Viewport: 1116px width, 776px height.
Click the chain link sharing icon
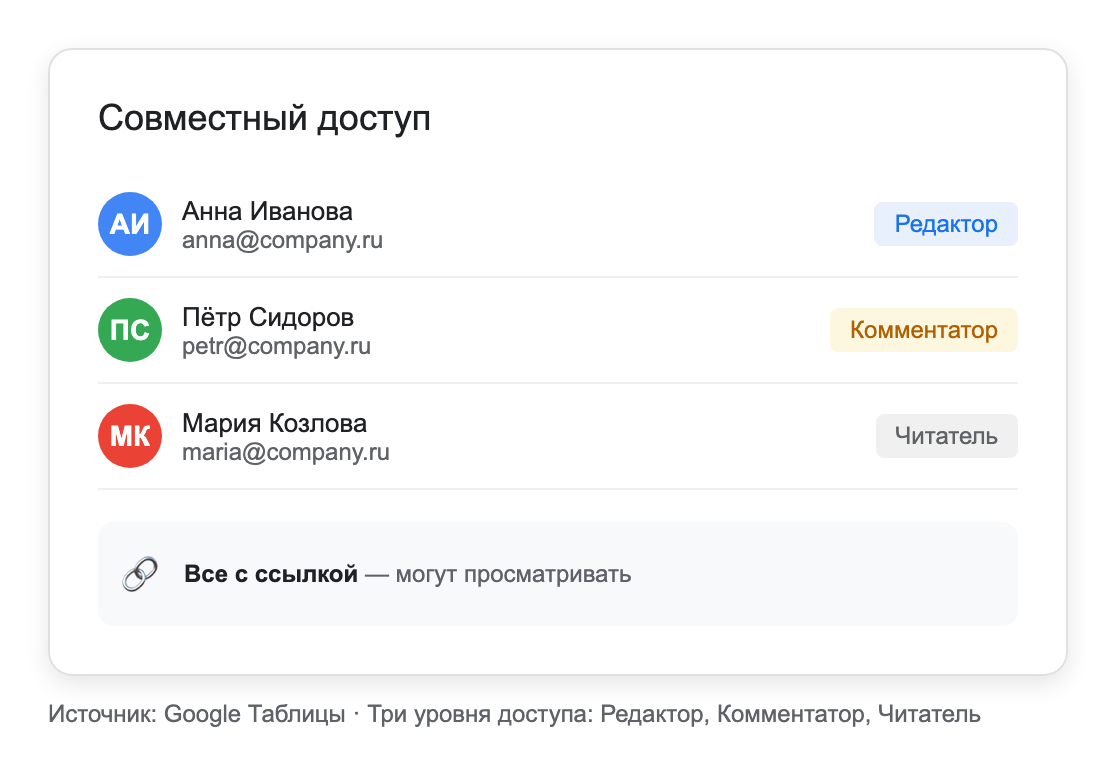(x=139, y=573)
